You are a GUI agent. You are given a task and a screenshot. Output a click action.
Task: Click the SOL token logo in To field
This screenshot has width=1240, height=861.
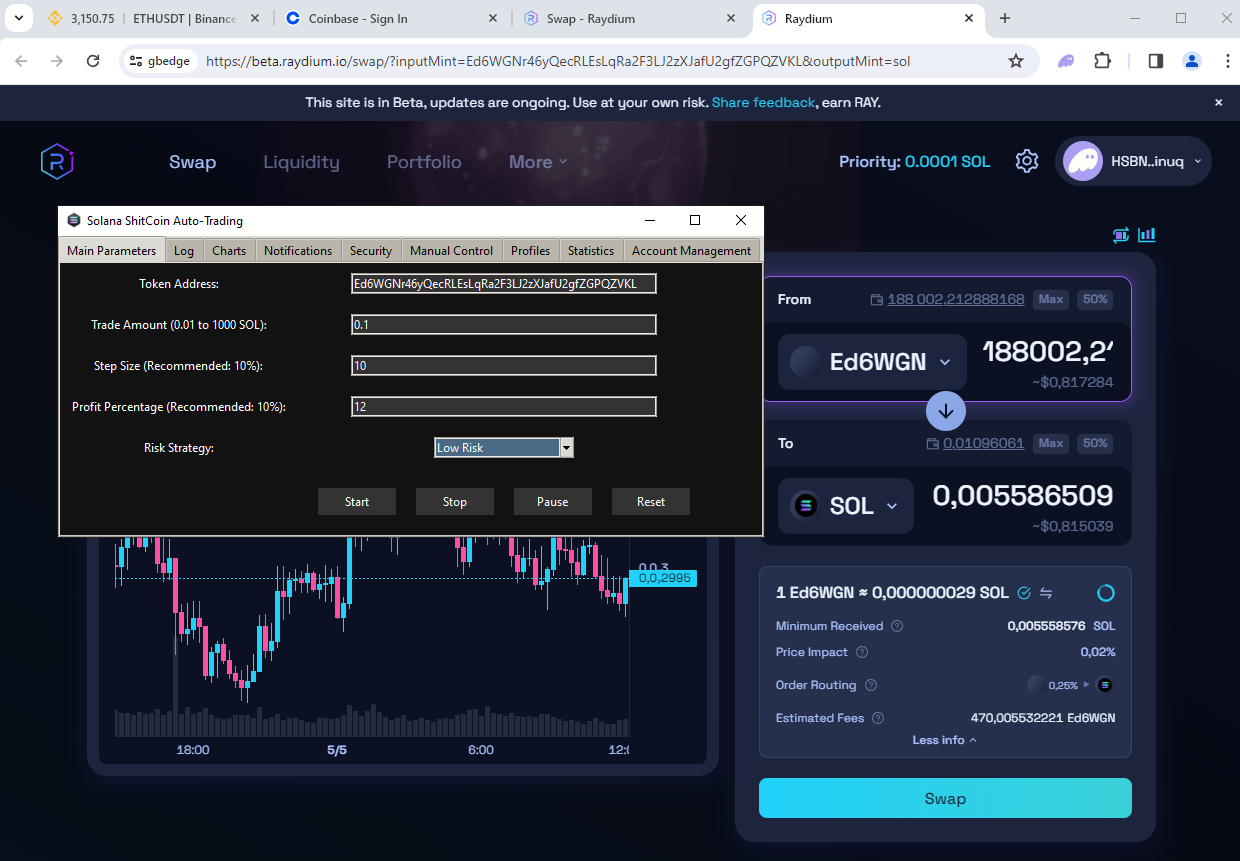click(x=806, y=506)
